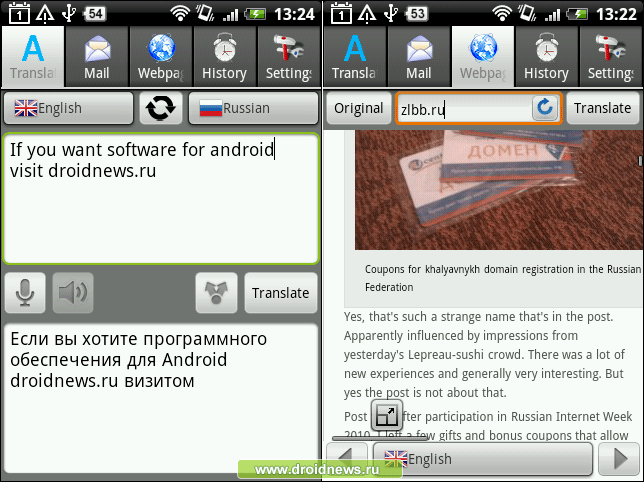Reload the page with the URL refresh icon
Screen dimensions: 644x482
(544, 109)
